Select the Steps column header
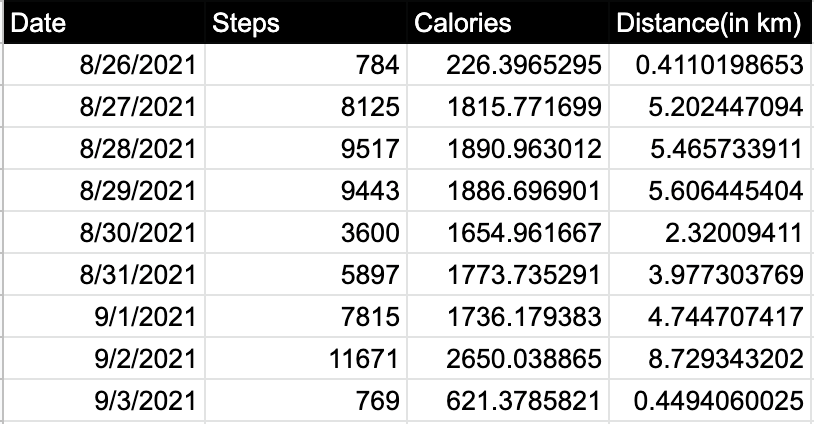Screen dimensions: 814x424 pos(306,22)
